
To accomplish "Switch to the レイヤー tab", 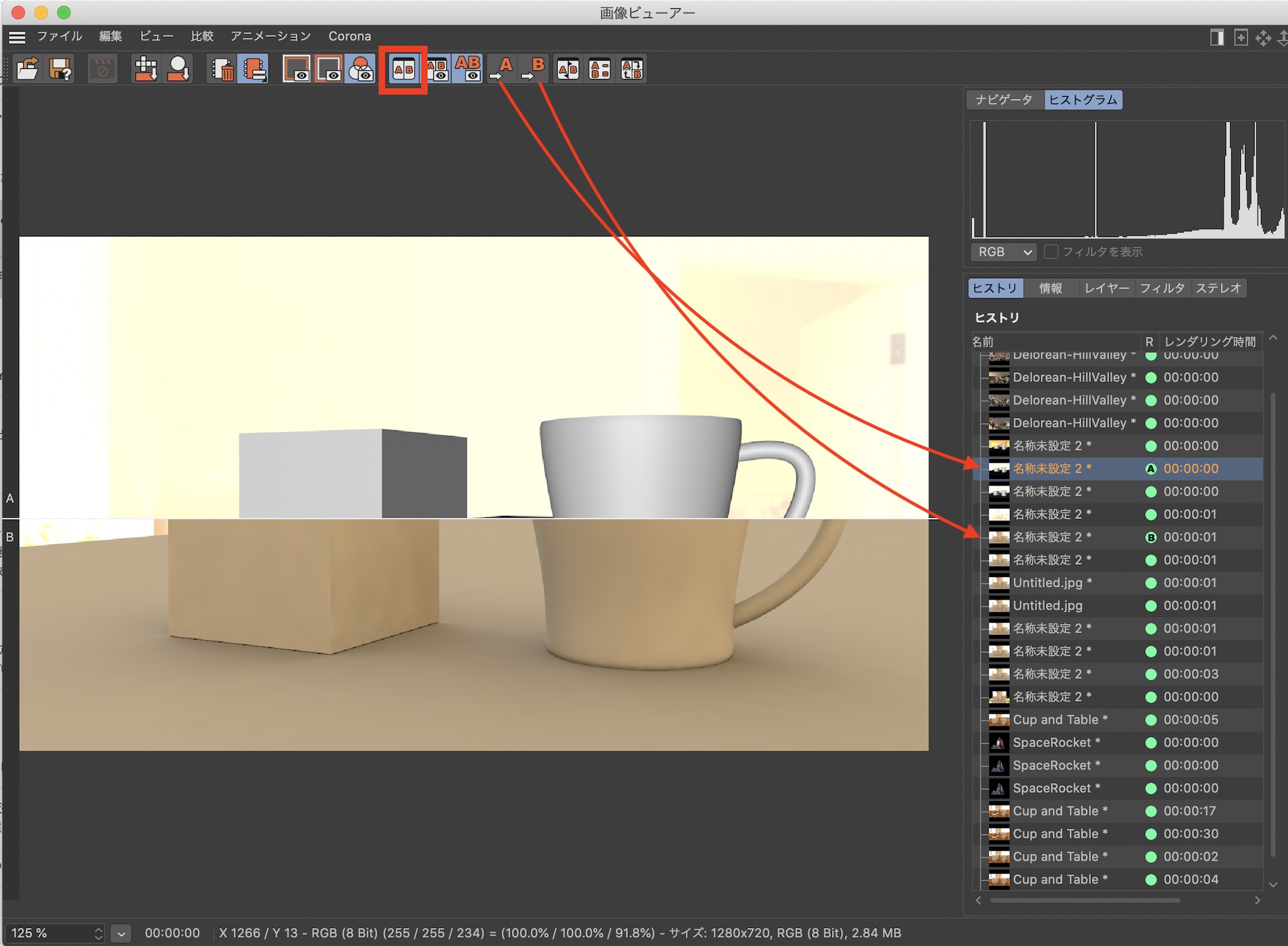I will (x=1106, y=288).
